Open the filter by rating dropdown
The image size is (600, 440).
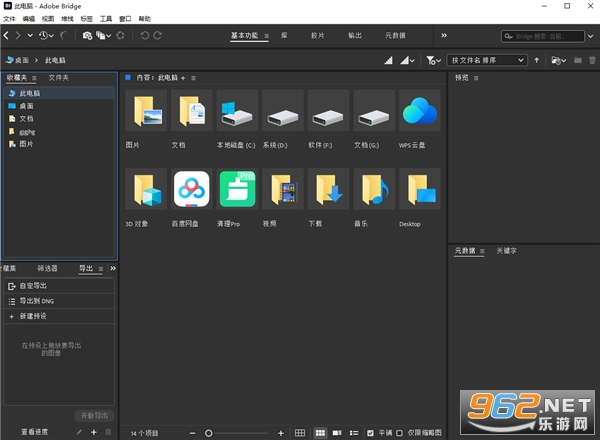(434, 60)
